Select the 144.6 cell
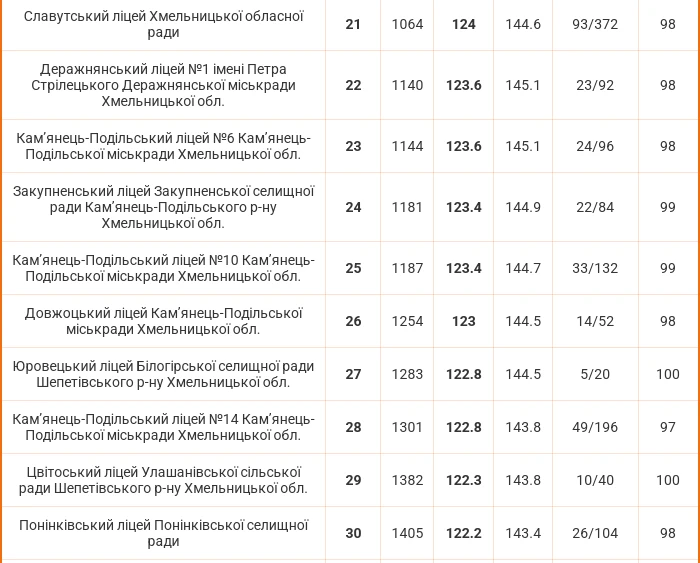This screenshot has height=563, width=700. pyautogui.click(x=523, y=24)
